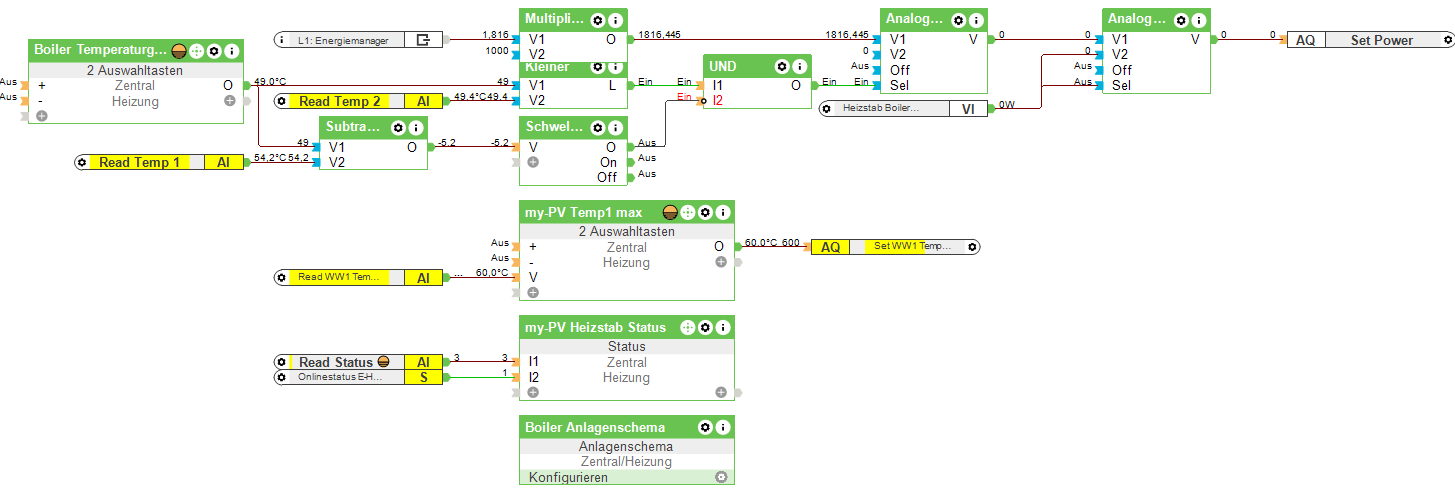Open gear on Set Power output
This screenshot has height=495, width=1455.
(x=1447, y=40)
